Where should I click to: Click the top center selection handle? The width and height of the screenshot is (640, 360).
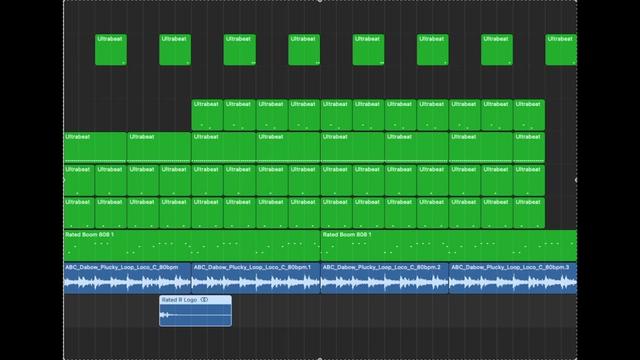pyautogui.click(x=320, y=1)
